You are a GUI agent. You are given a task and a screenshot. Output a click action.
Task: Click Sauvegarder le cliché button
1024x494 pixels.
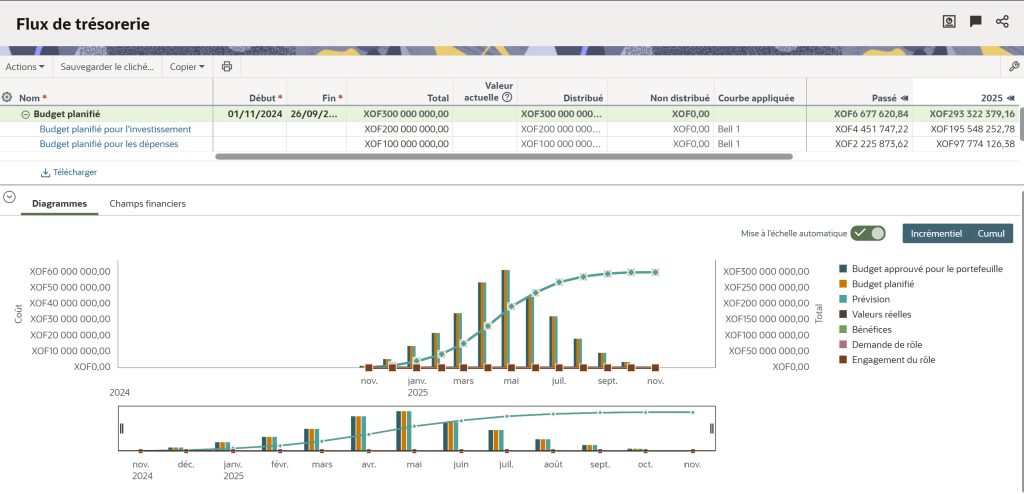(x=107, y=67)
